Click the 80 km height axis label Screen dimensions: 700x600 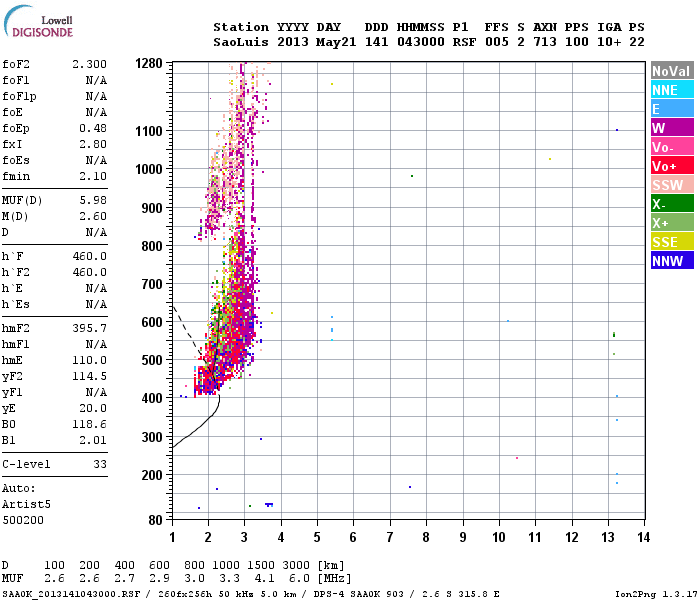155,520
